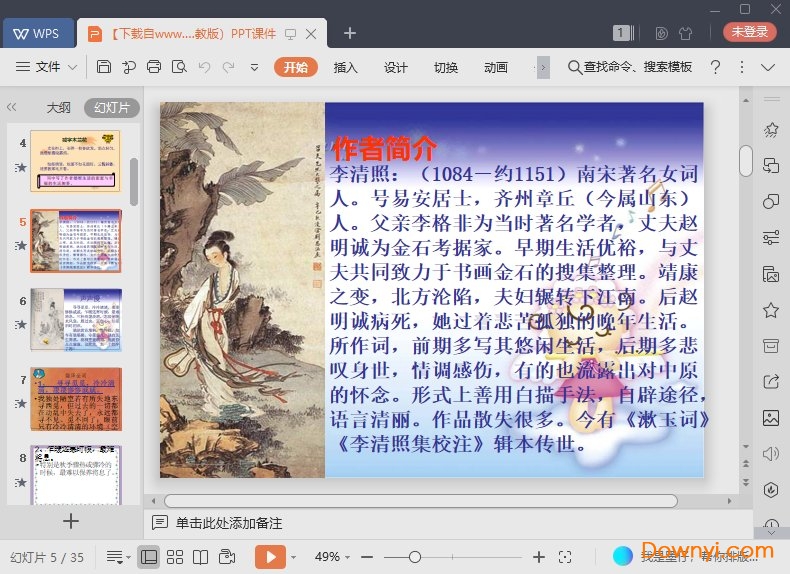The width and height of the screenshot is (790, 574).
Task: Toggle normal view mode in status bar
Action: click(148, 557)
